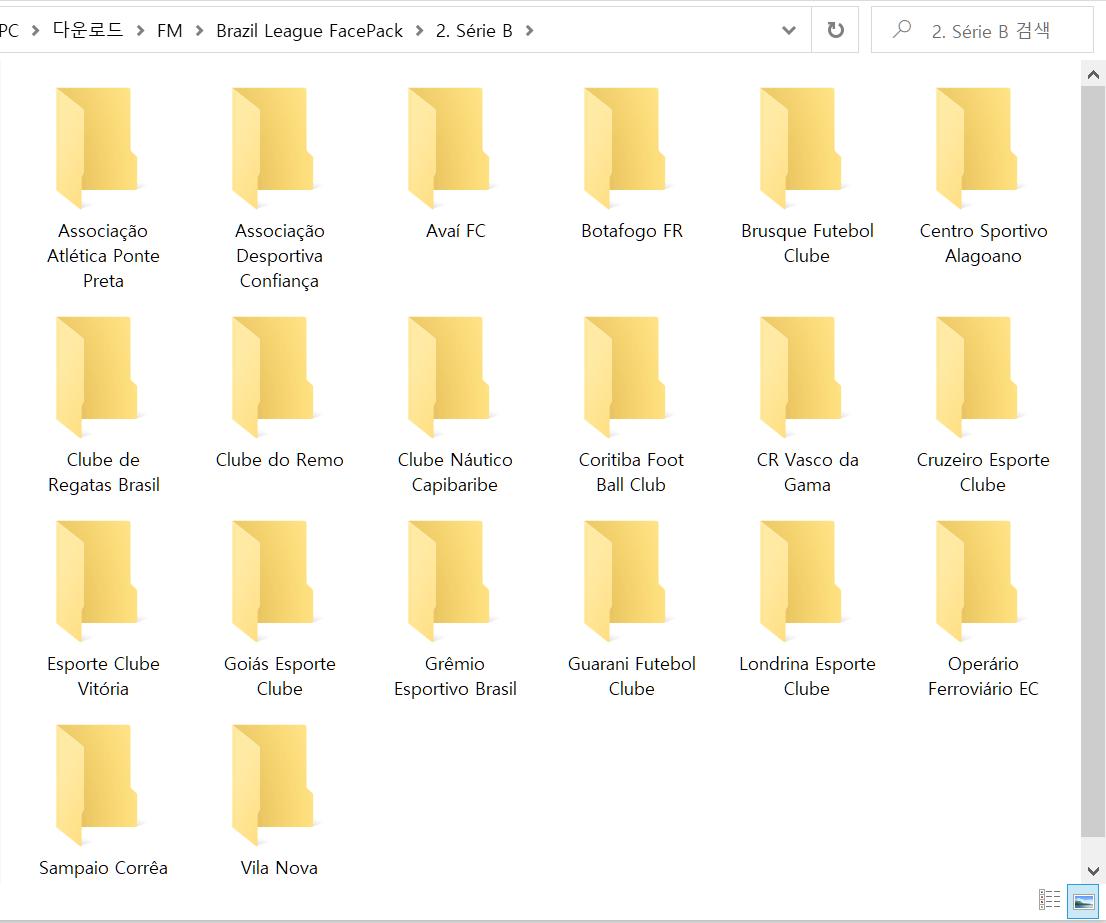Go to the FM breadcrumb folder
Image resolution: width=1106 pixels, height=923 pixels.
coord(169,31)
